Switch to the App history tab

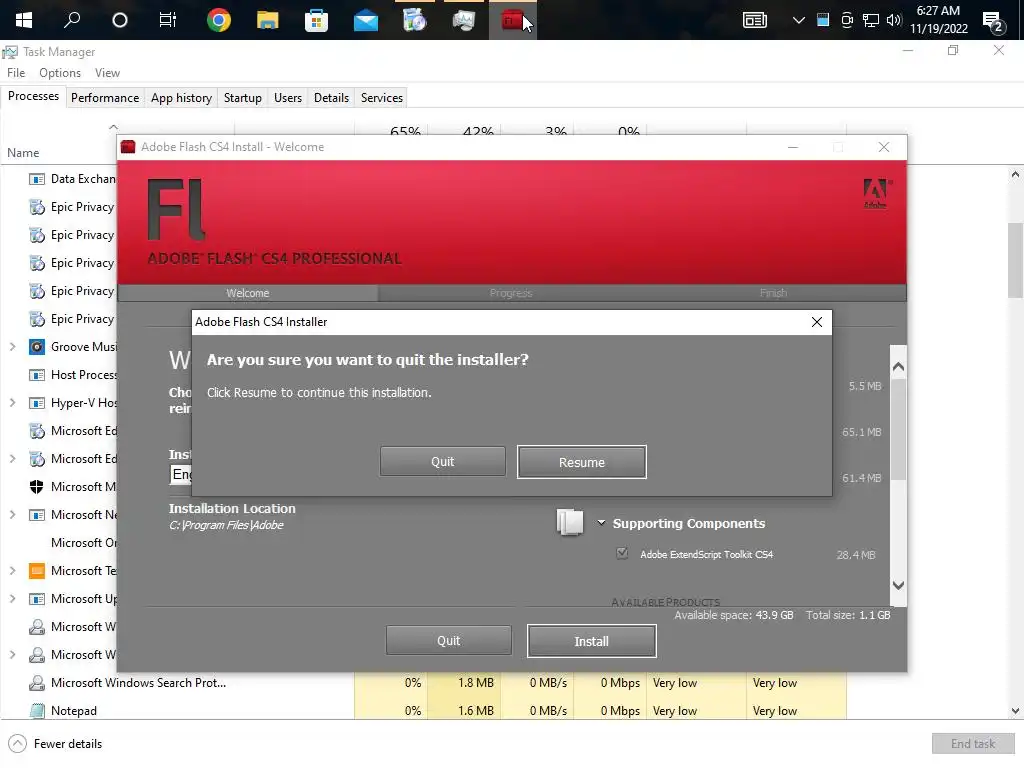click(x=181, y=97)
